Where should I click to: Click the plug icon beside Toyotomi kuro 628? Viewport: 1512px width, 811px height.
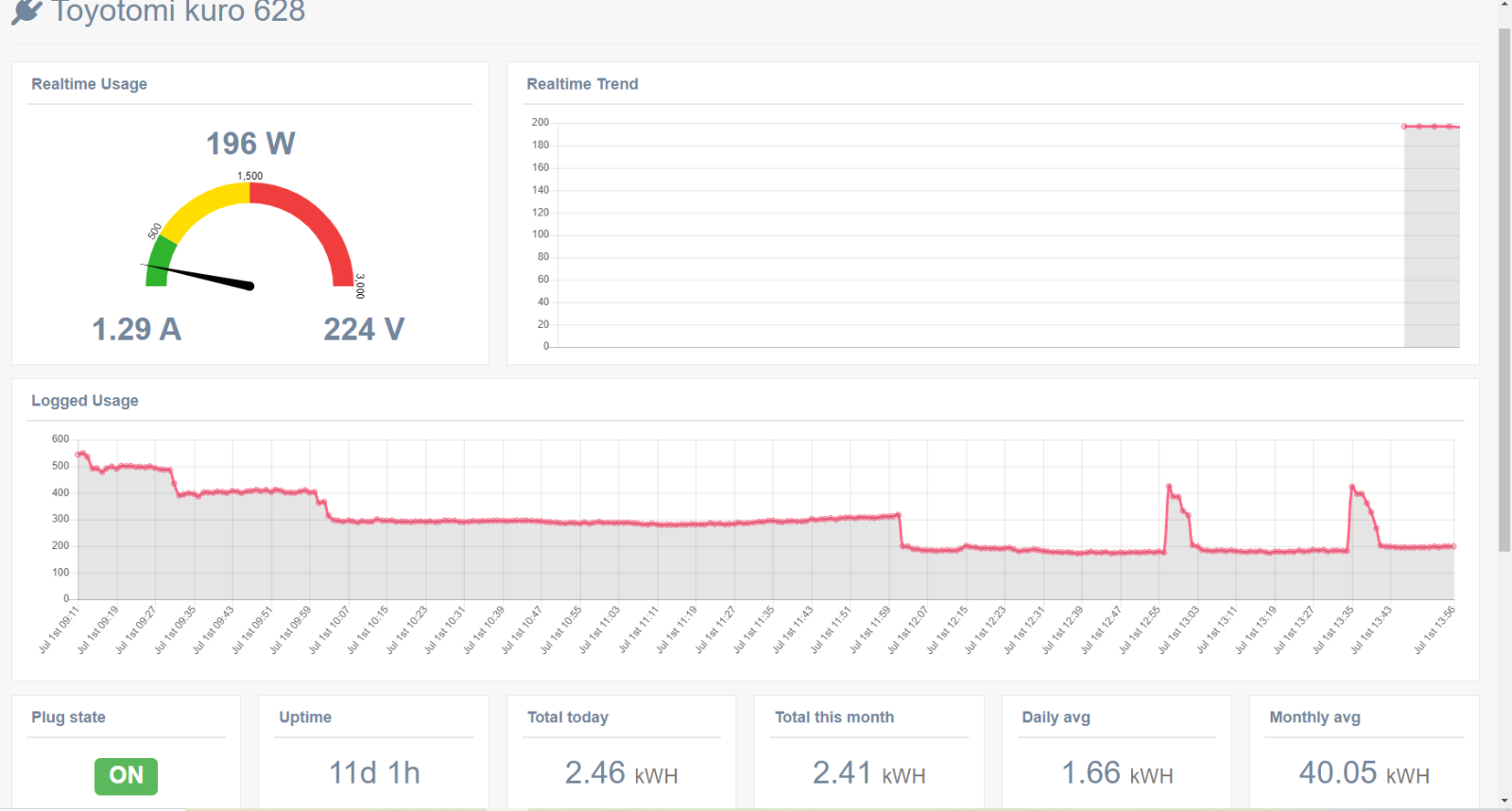(26, 12)
